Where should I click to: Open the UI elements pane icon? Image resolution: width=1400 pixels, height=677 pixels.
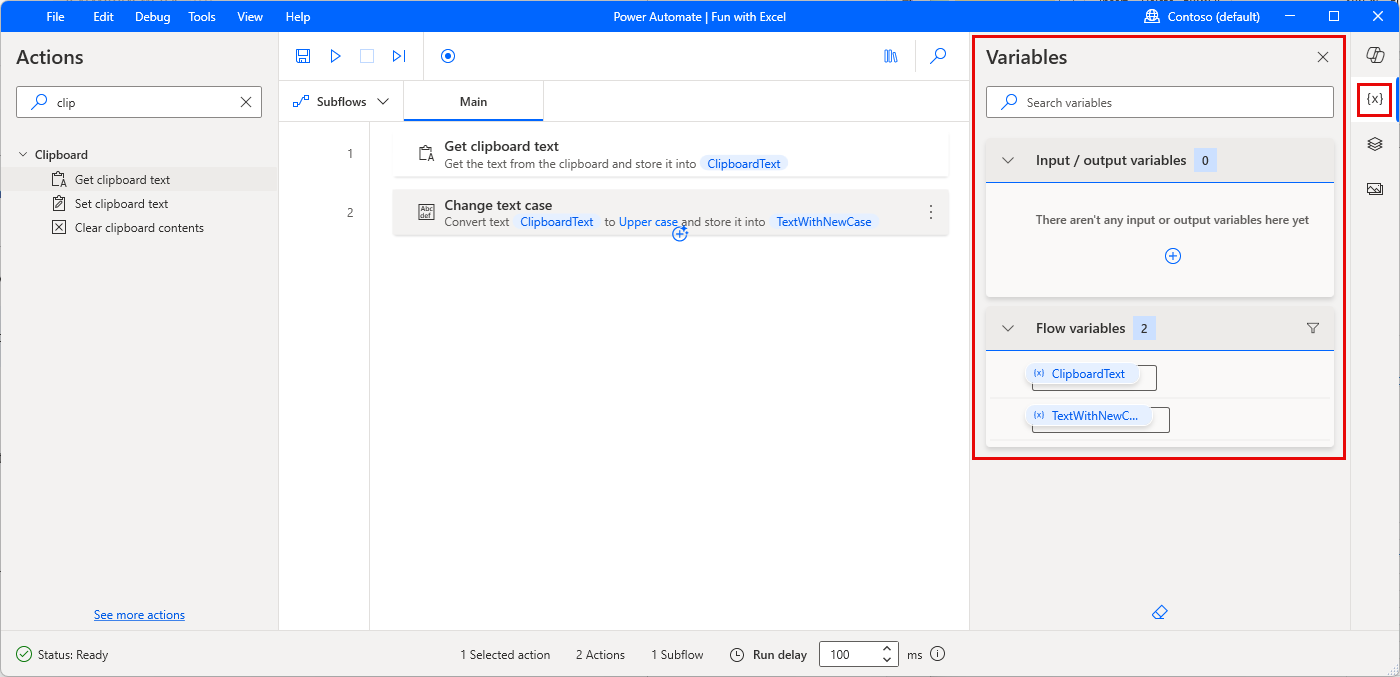point(1374,143)
